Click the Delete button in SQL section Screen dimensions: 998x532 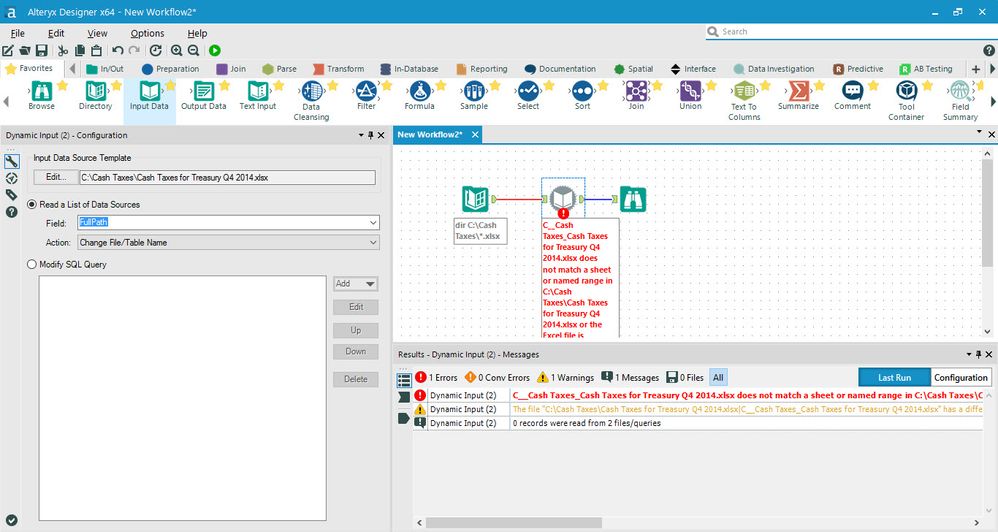tap(356, 379)
